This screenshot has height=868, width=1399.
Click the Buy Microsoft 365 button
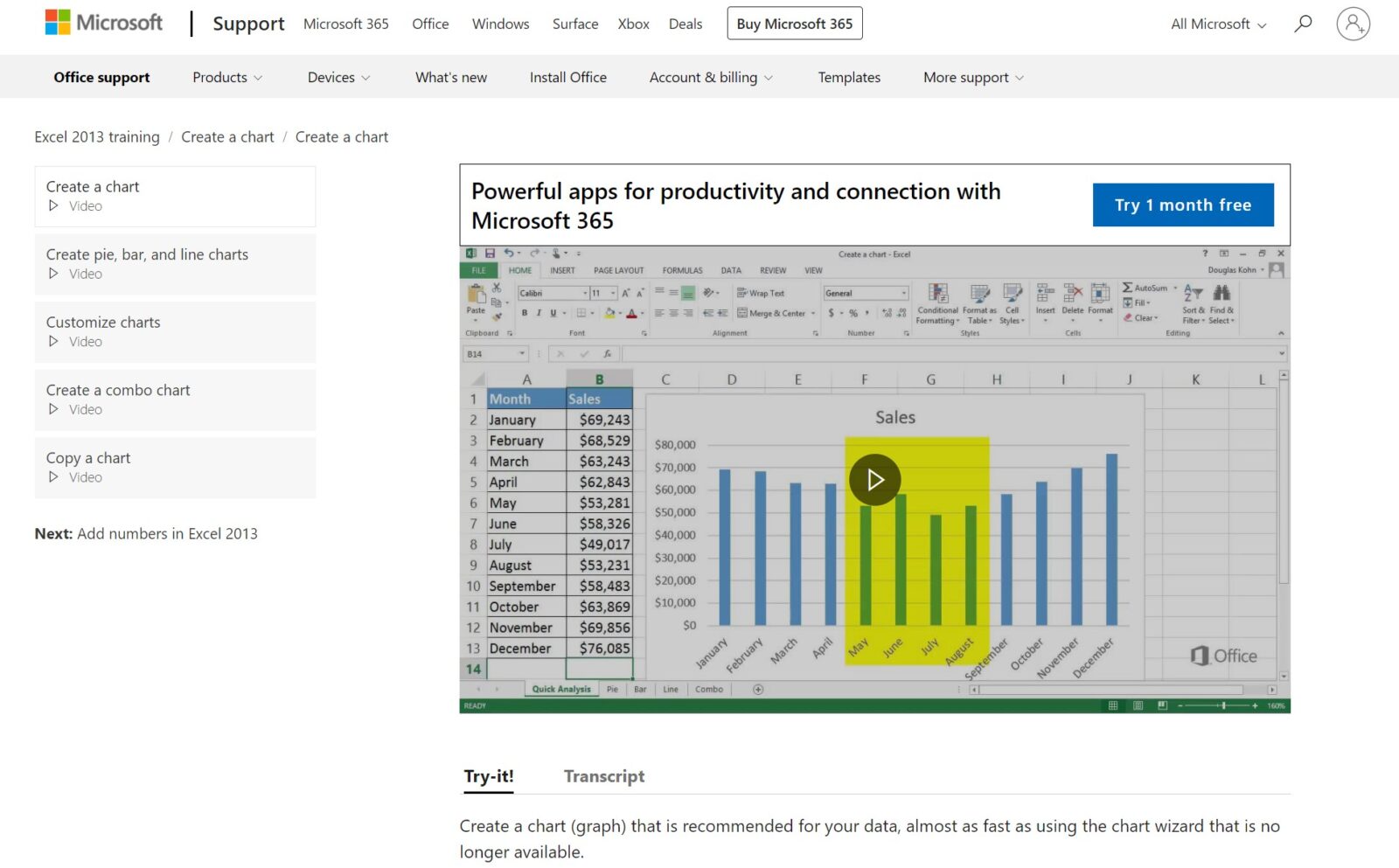pos(794,24)
